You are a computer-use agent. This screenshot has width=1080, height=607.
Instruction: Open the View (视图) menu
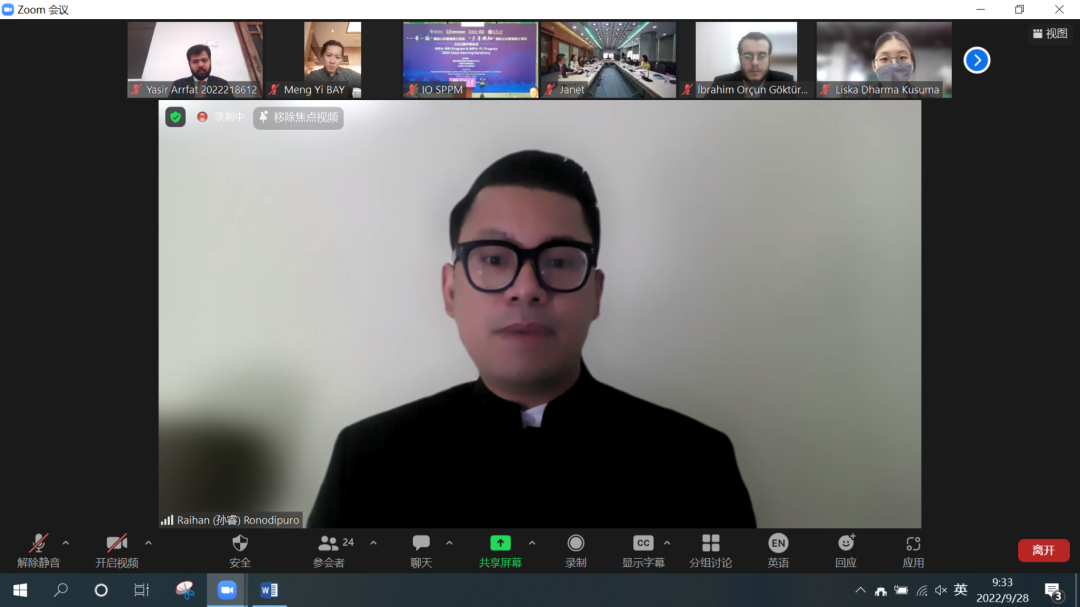tap(1050, 33)
